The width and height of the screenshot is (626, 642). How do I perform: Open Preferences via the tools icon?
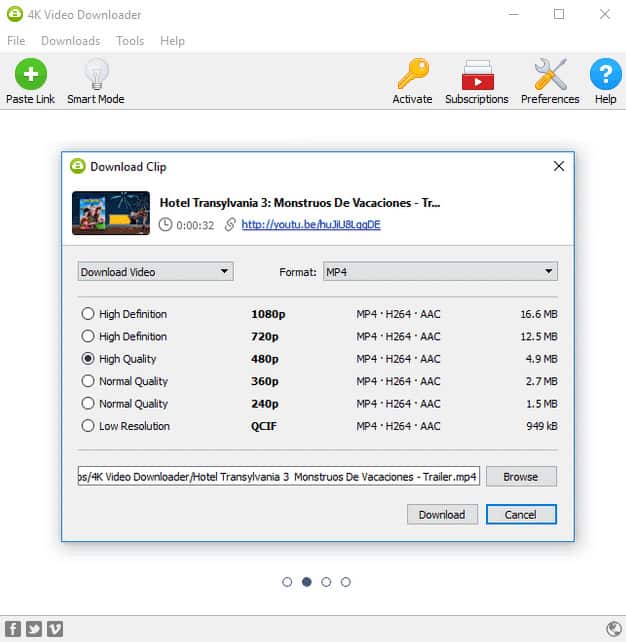[x=551, y=74]
